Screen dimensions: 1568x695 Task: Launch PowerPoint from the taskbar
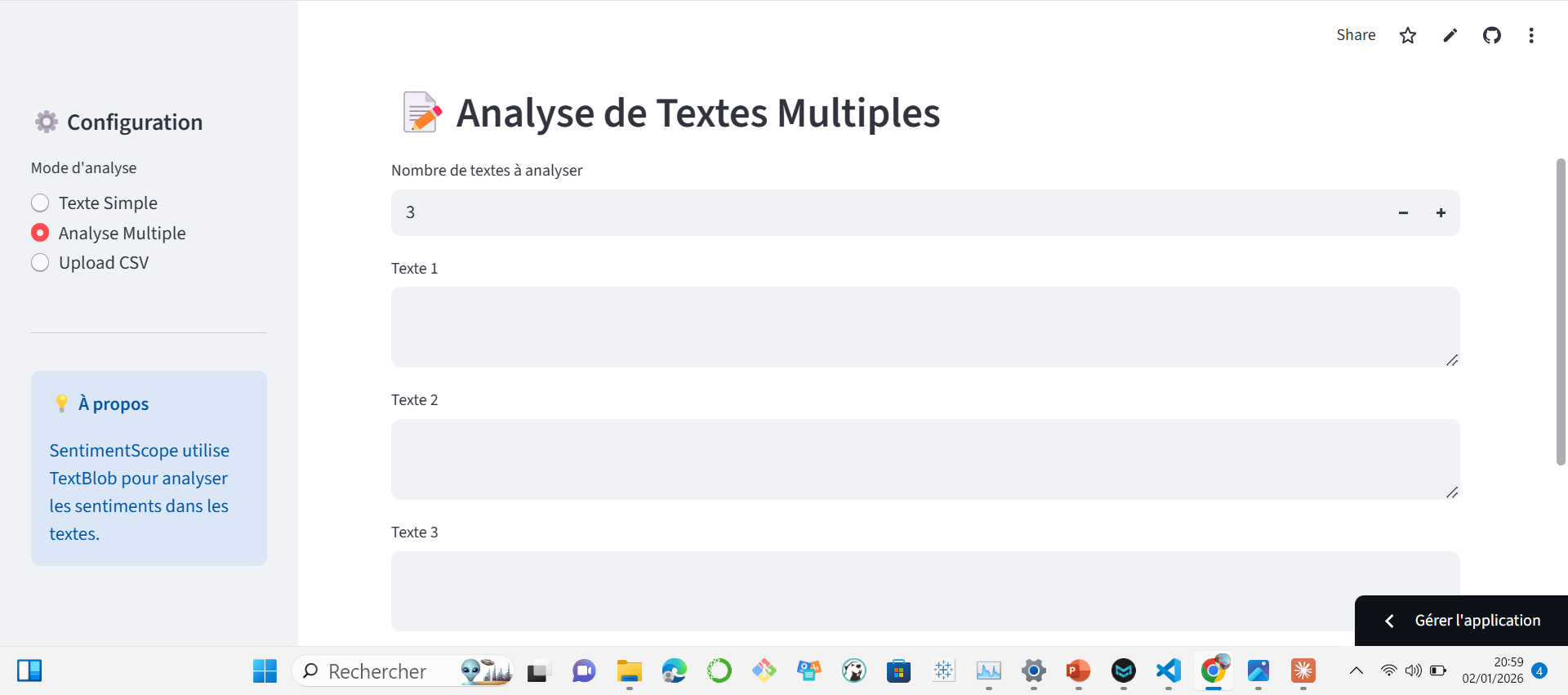click(x=1078, y=670)
